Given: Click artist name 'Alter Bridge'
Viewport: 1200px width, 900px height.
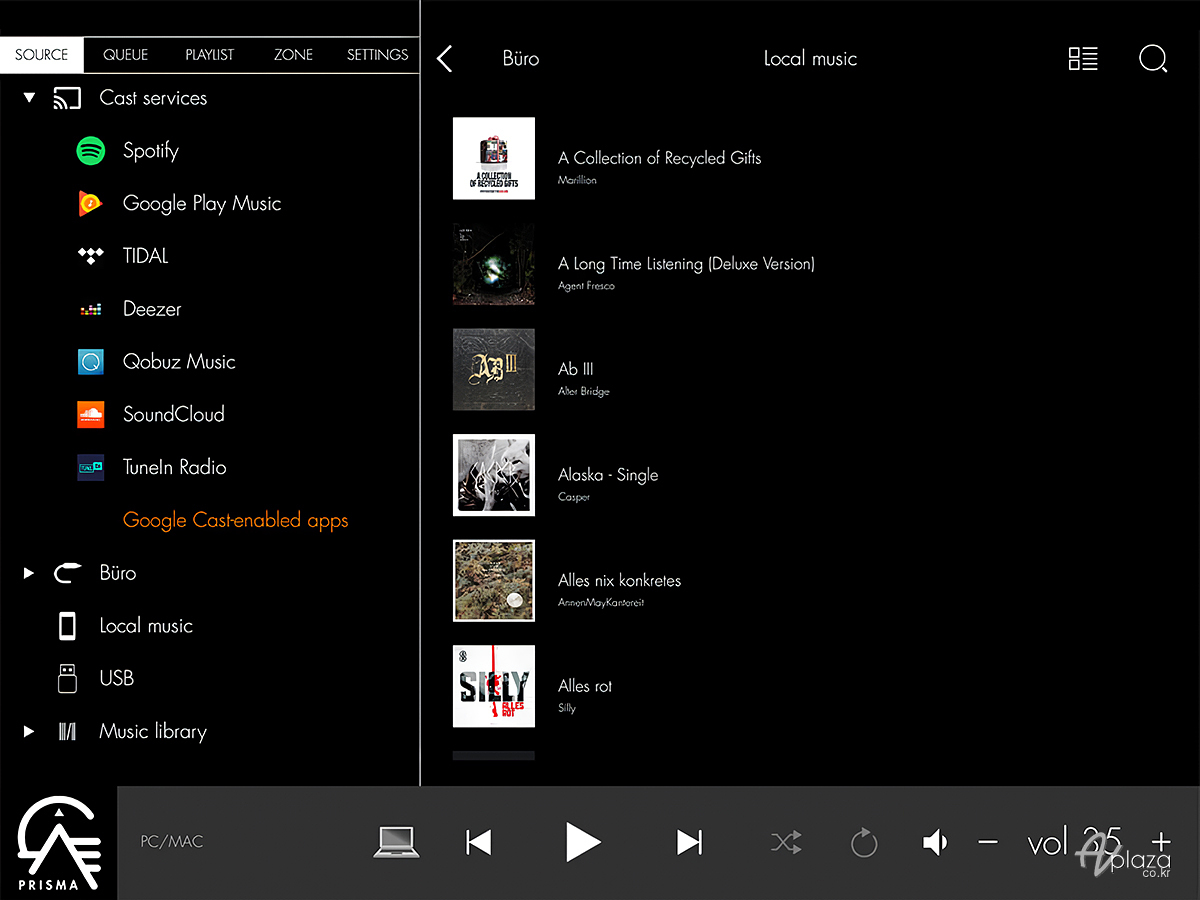Looking at the screenshot, I should pyautogui.click(x=584, y=391).
